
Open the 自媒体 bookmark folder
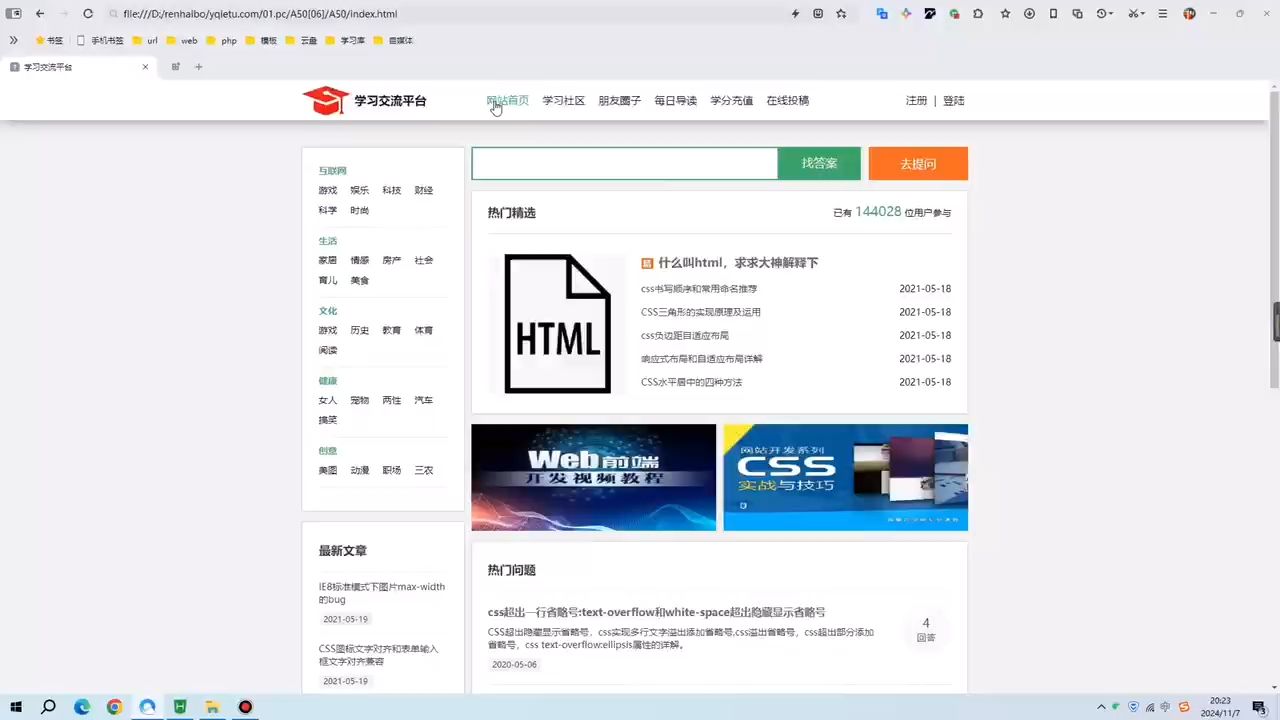393,41
